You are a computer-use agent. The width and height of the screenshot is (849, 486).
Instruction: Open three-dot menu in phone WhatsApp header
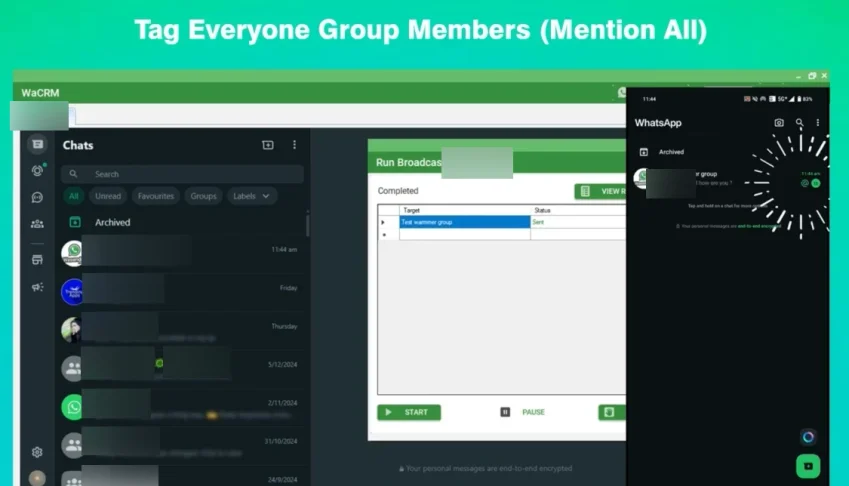tap(818, 123)
